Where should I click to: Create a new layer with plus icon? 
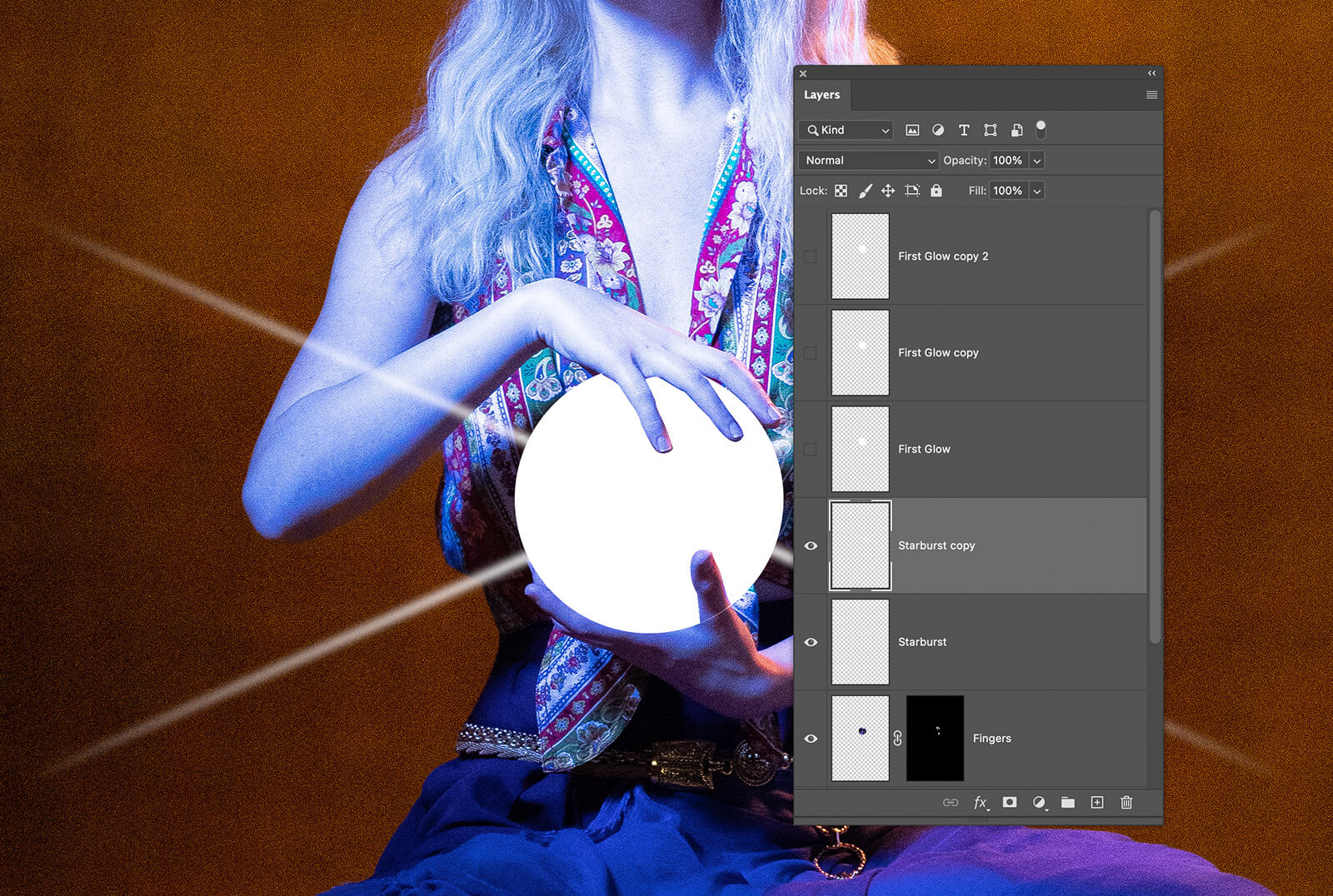click(x=1097, y=803)
